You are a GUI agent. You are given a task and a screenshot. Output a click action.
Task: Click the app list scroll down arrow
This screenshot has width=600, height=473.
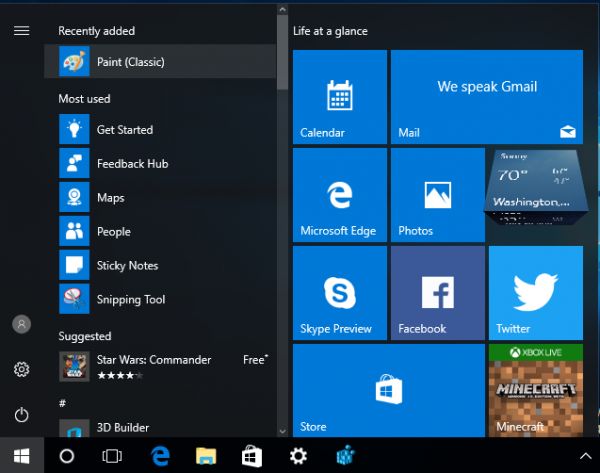pyautogui.click(x=282, y=432)
